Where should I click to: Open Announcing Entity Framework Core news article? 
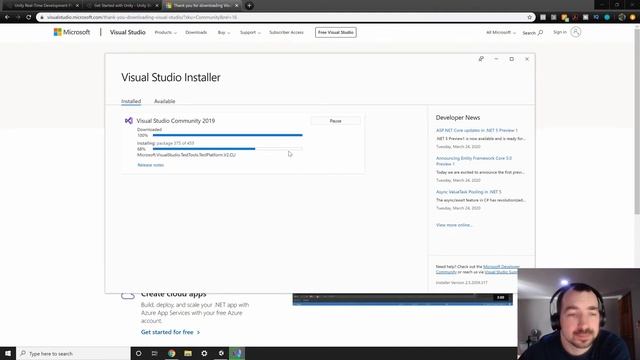(x=474, y=161)
